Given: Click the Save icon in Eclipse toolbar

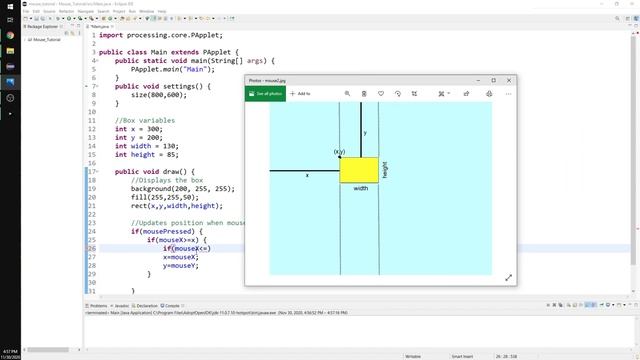Looking at the screenshot, I should tap(36, 19).
